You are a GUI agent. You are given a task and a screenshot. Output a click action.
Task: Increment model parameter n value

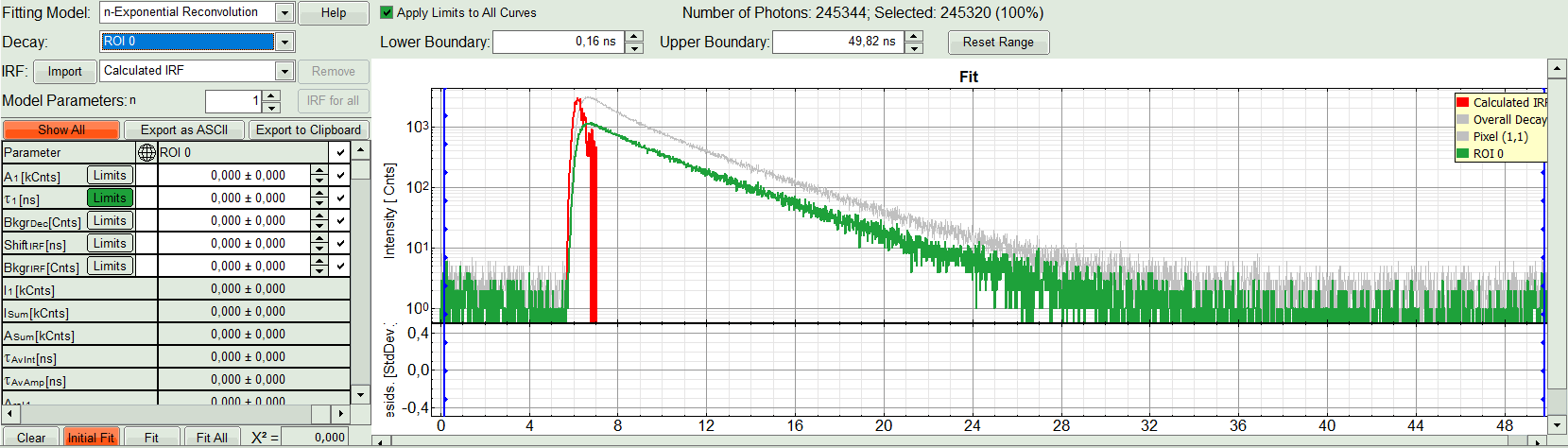click(x=272, y=95)
